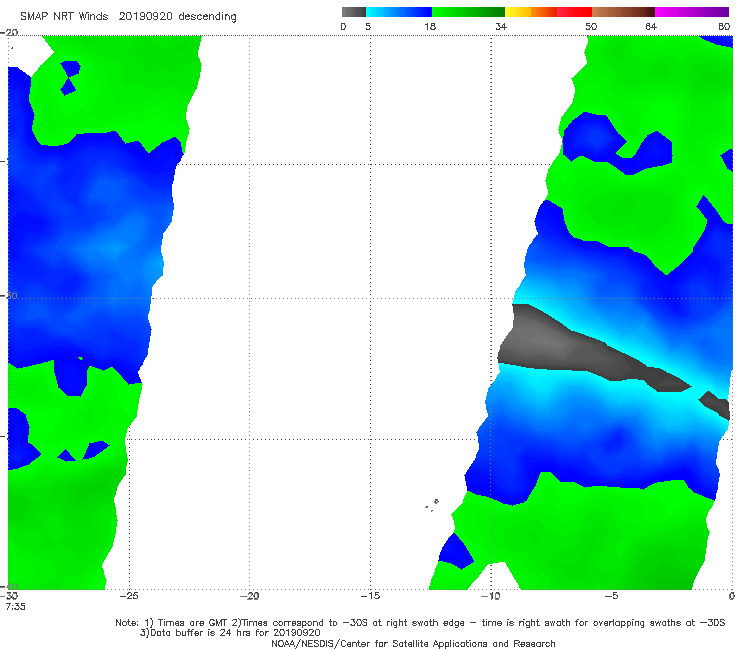Click the brown segment of the color bar
Viewport: 740px width, 650px height.
click(623, 12)
